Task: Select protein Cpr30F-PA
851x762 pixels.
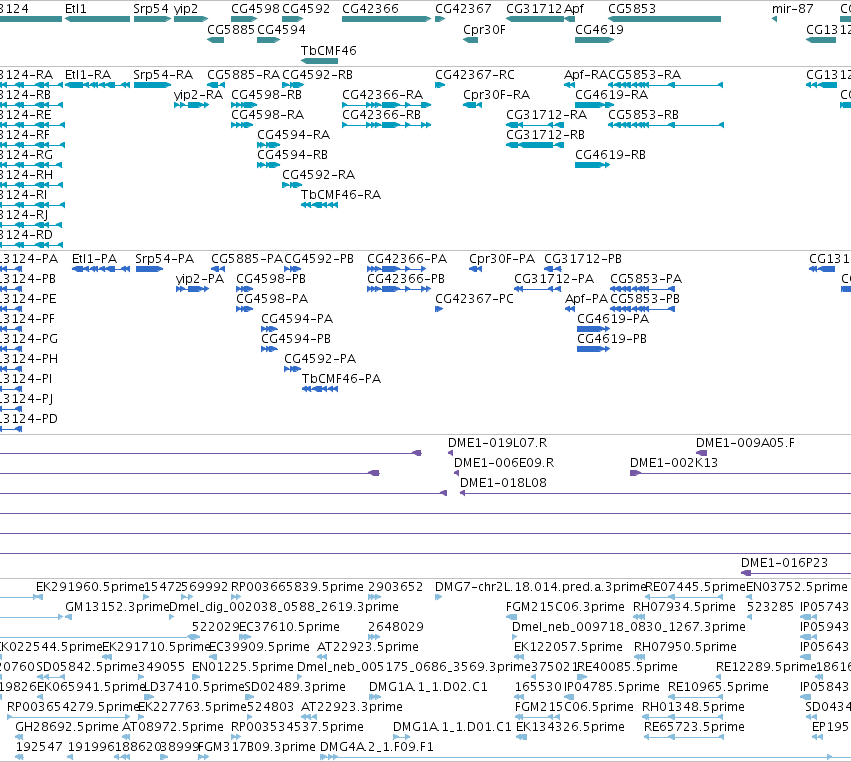Action: 502,259
